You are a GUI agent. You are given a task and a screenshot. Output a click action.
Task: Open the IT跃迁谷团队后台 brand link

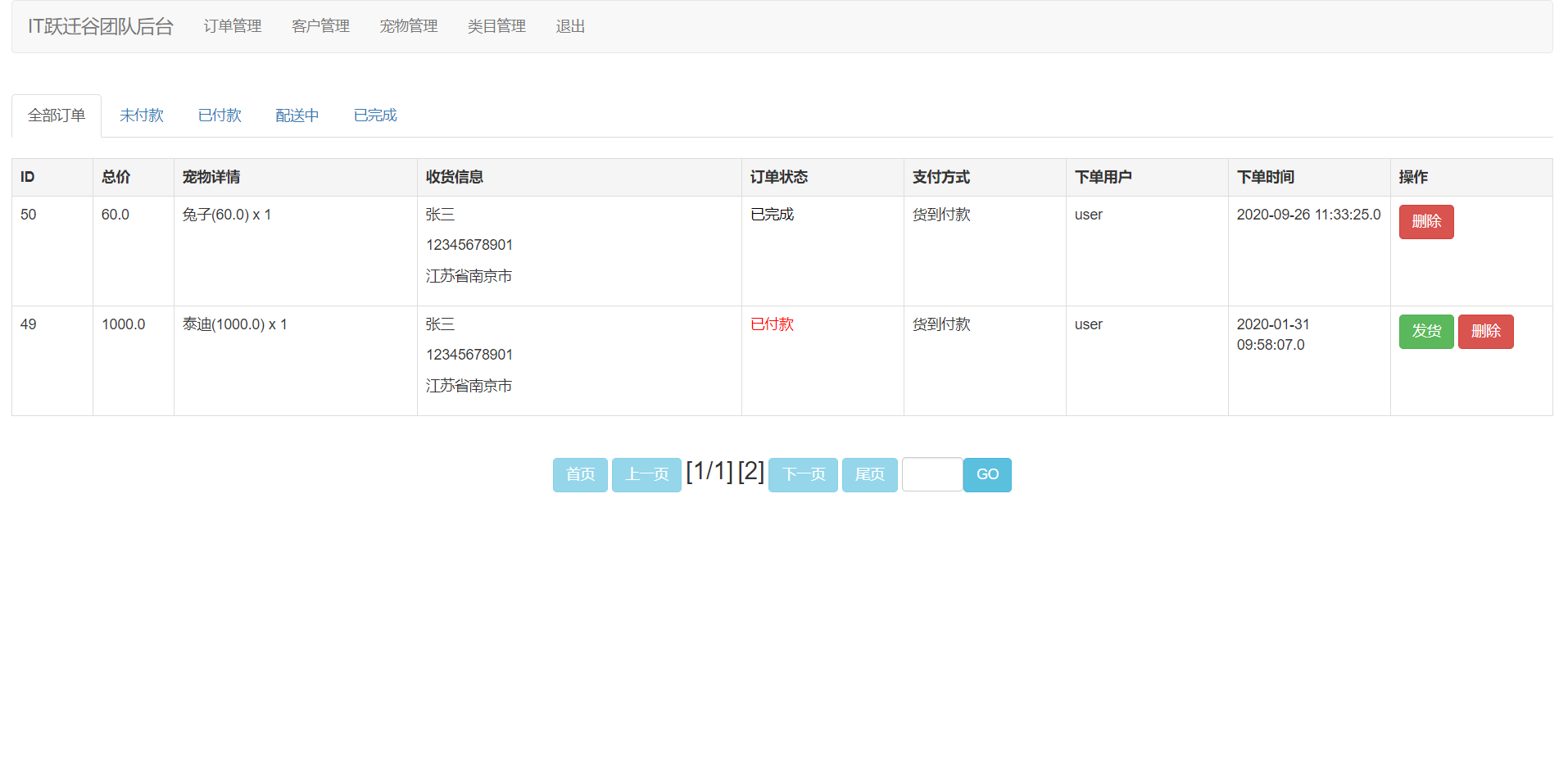tap(101, 26)
